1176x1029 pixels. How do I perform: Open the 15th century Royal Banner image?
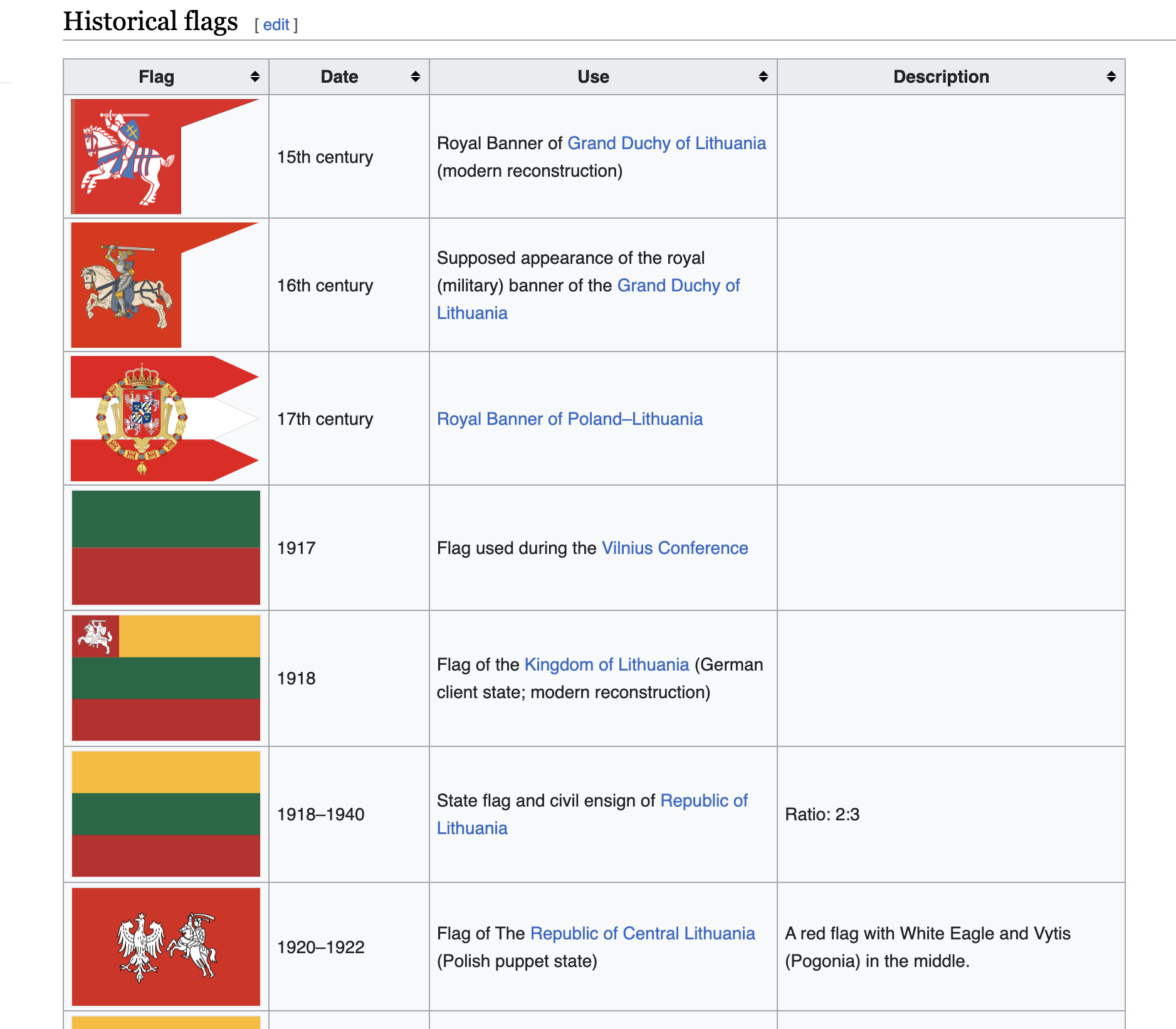pos(164,157)
